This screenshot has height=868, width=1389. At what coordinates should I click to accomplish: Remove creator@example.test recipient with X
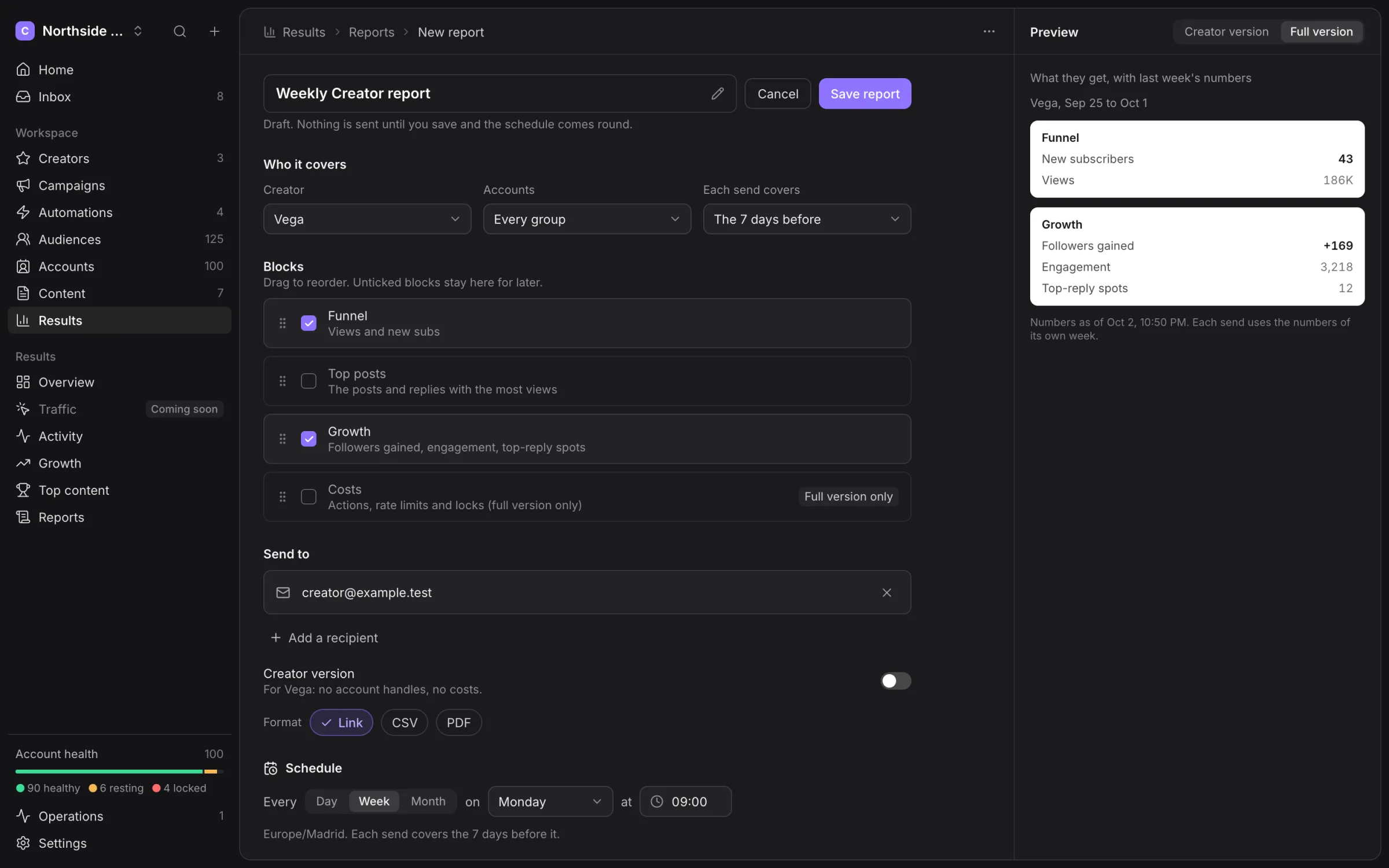coord(887,592)
